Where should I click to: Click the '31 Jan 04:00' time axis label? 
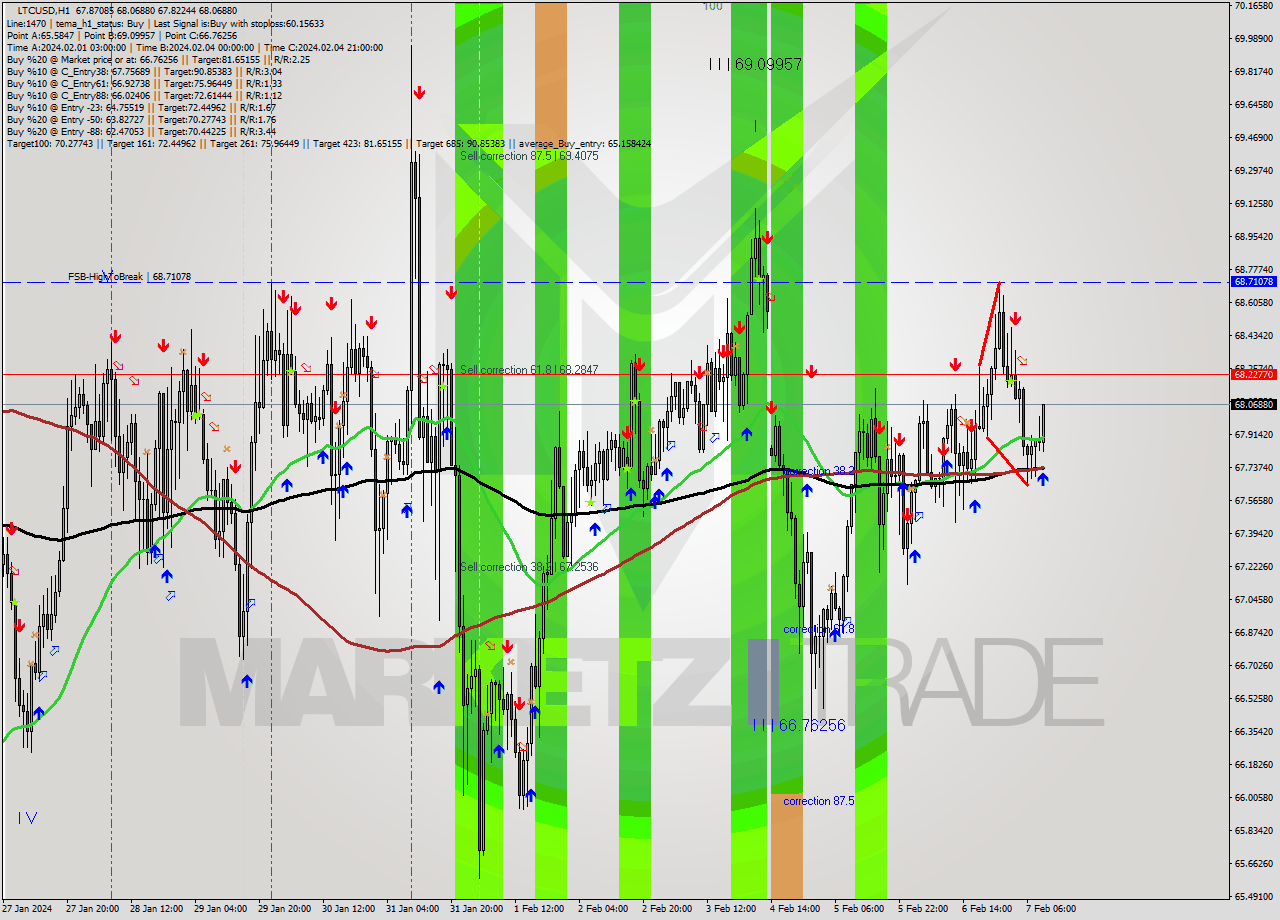tap(412, 909)
